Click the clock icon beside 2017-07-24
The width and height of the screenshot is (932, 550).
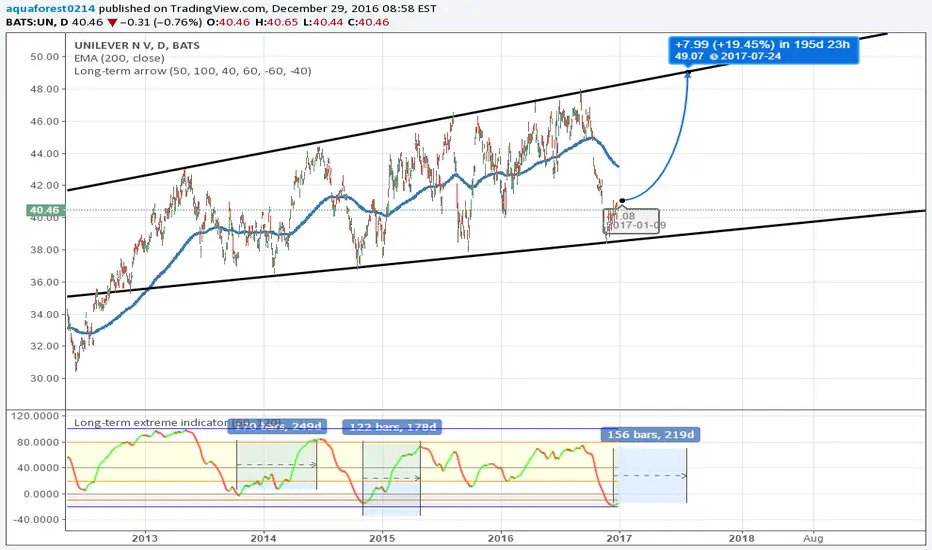(x=714, y=56)
